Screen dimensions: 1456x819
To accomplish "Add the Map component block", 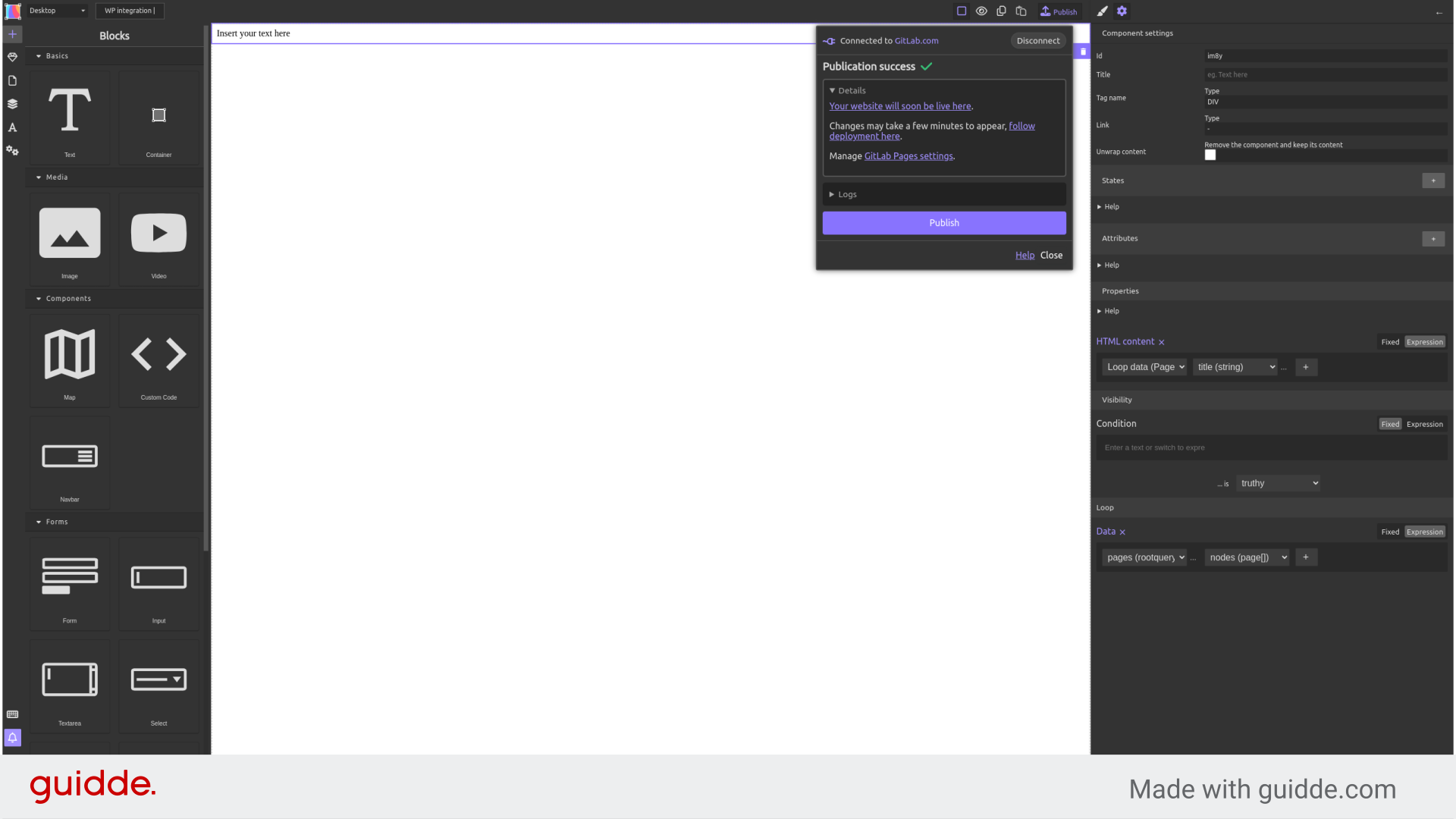I will coord(70,361).
